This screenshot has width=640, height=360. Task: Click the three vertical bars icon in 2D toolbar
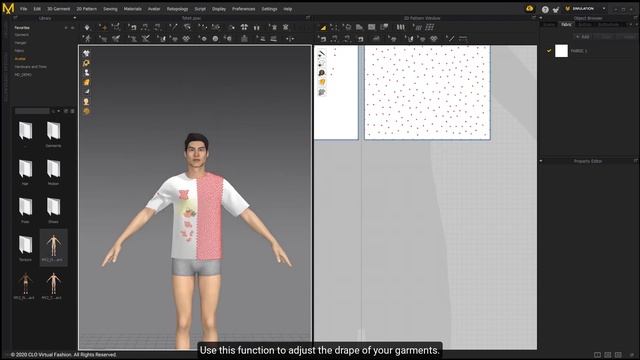[x=401, y=27]
